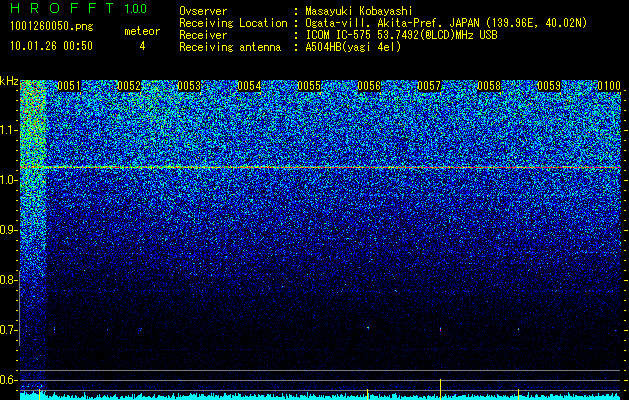Click the 'meteor' label
The height and width of the screenshot is (400, 629).
[142, 31]
